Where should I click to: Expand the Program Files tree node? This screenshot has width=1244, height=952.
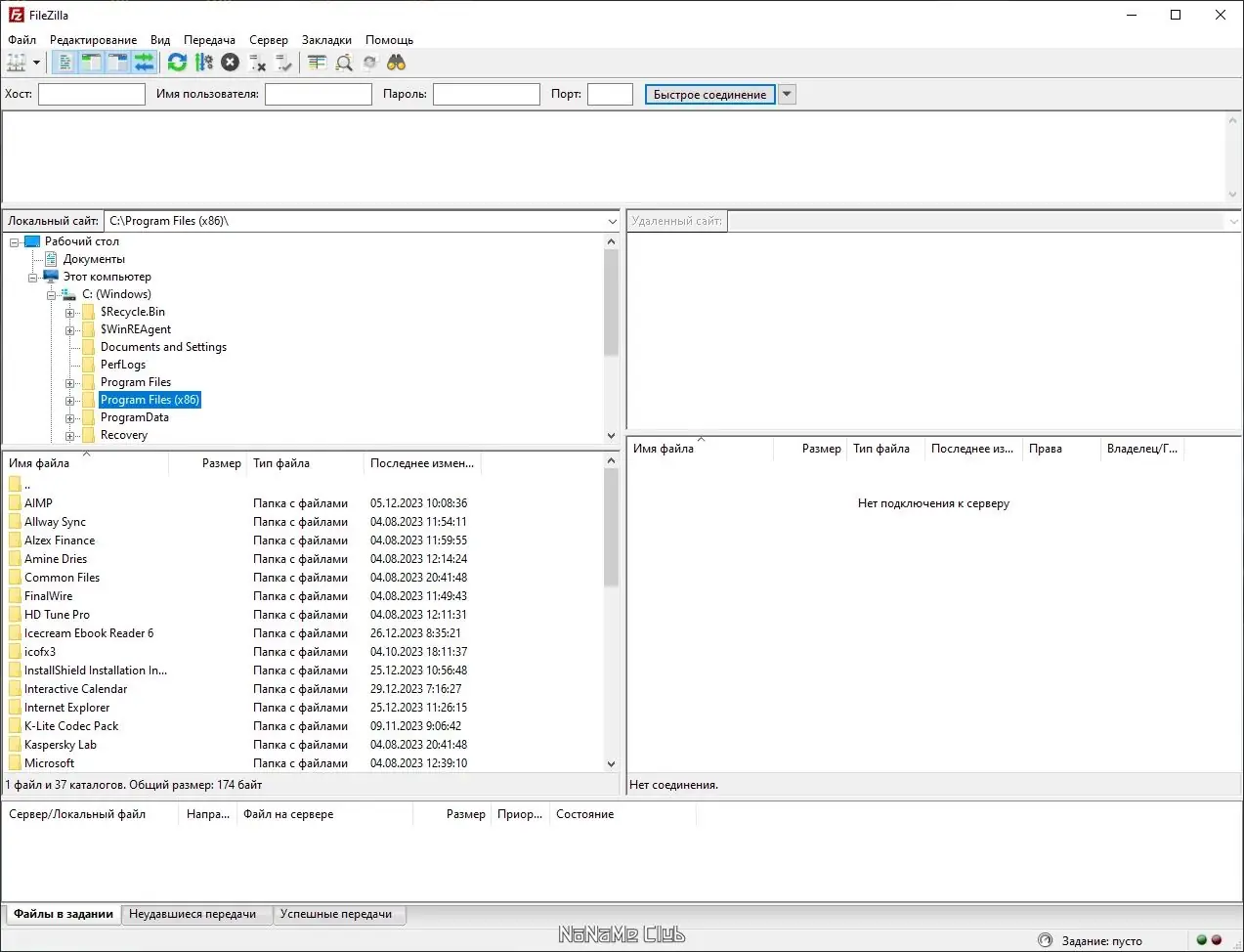(x=70, y=383)
